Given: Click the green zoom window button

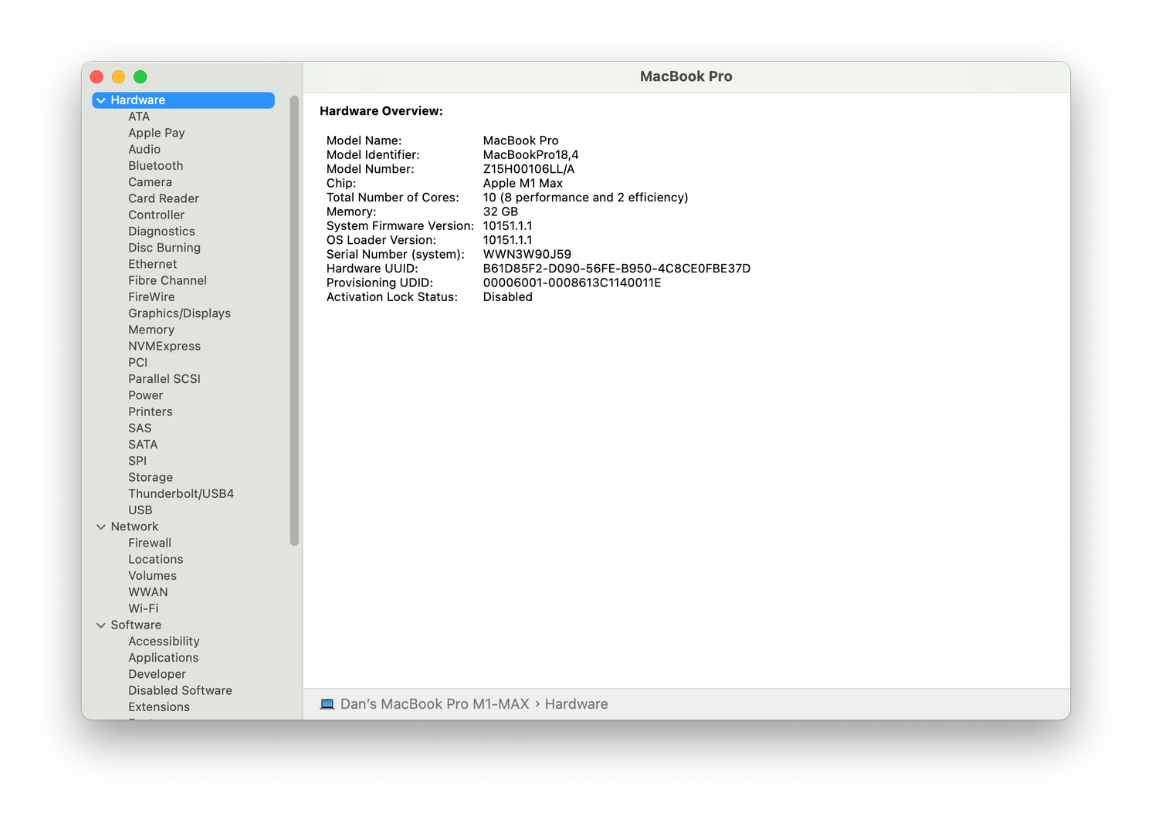Looking at the screenshot, I should pos(140,77).
